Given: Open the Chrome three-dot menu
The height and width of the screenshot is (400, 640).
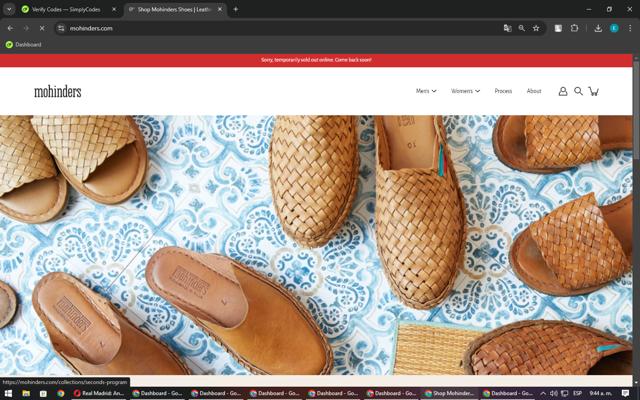Looking at the screenshot, I should click(630, 28).
